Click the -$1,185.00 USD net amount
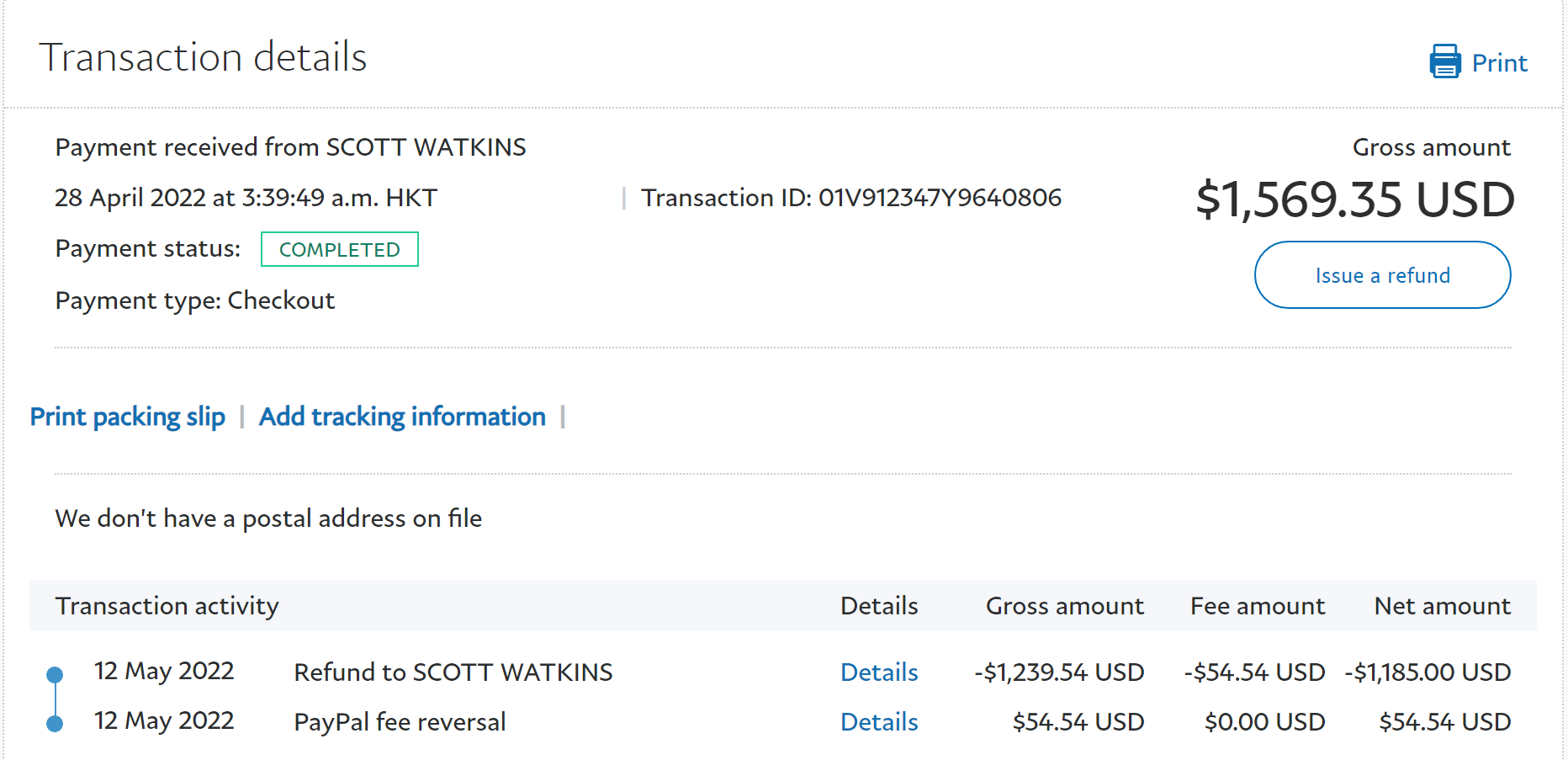This screenshot has height=760, width=1568. point(1428,672)
